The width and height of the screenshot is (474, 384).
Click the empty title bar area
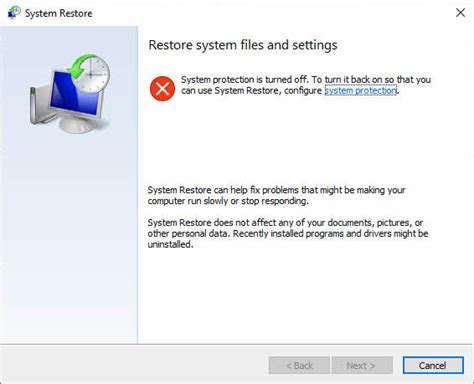pyautogui.click(x=267, y=13)
